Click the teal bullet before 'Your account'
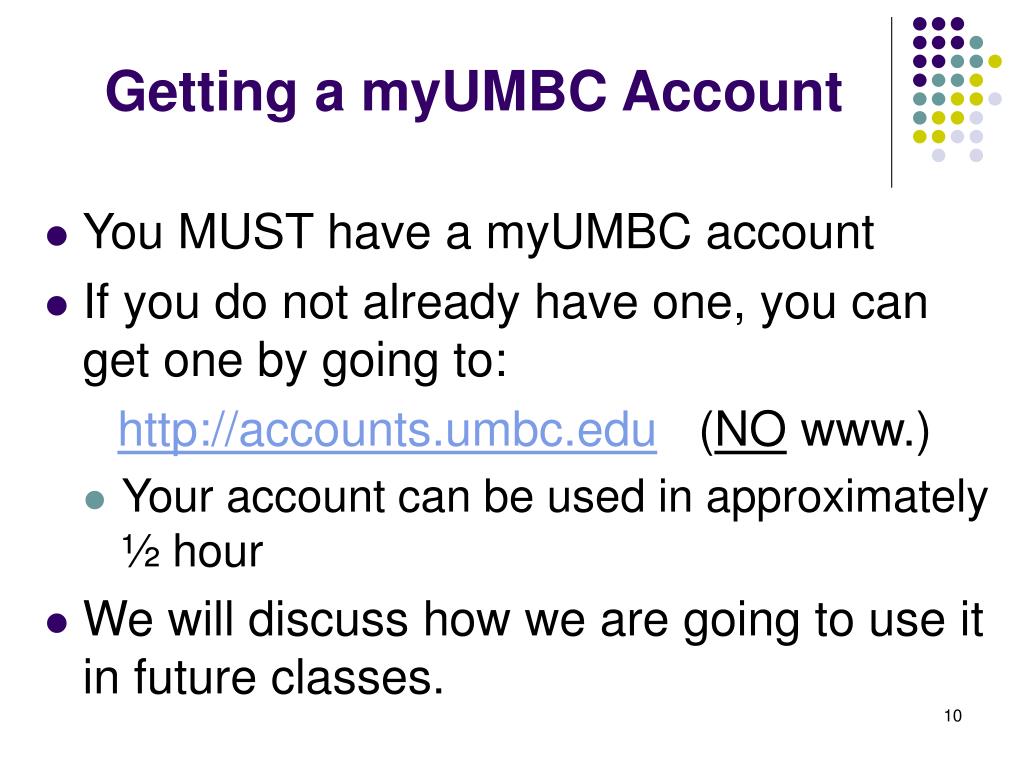Screen dimensions: 1024x768 (x=95, y=500)
